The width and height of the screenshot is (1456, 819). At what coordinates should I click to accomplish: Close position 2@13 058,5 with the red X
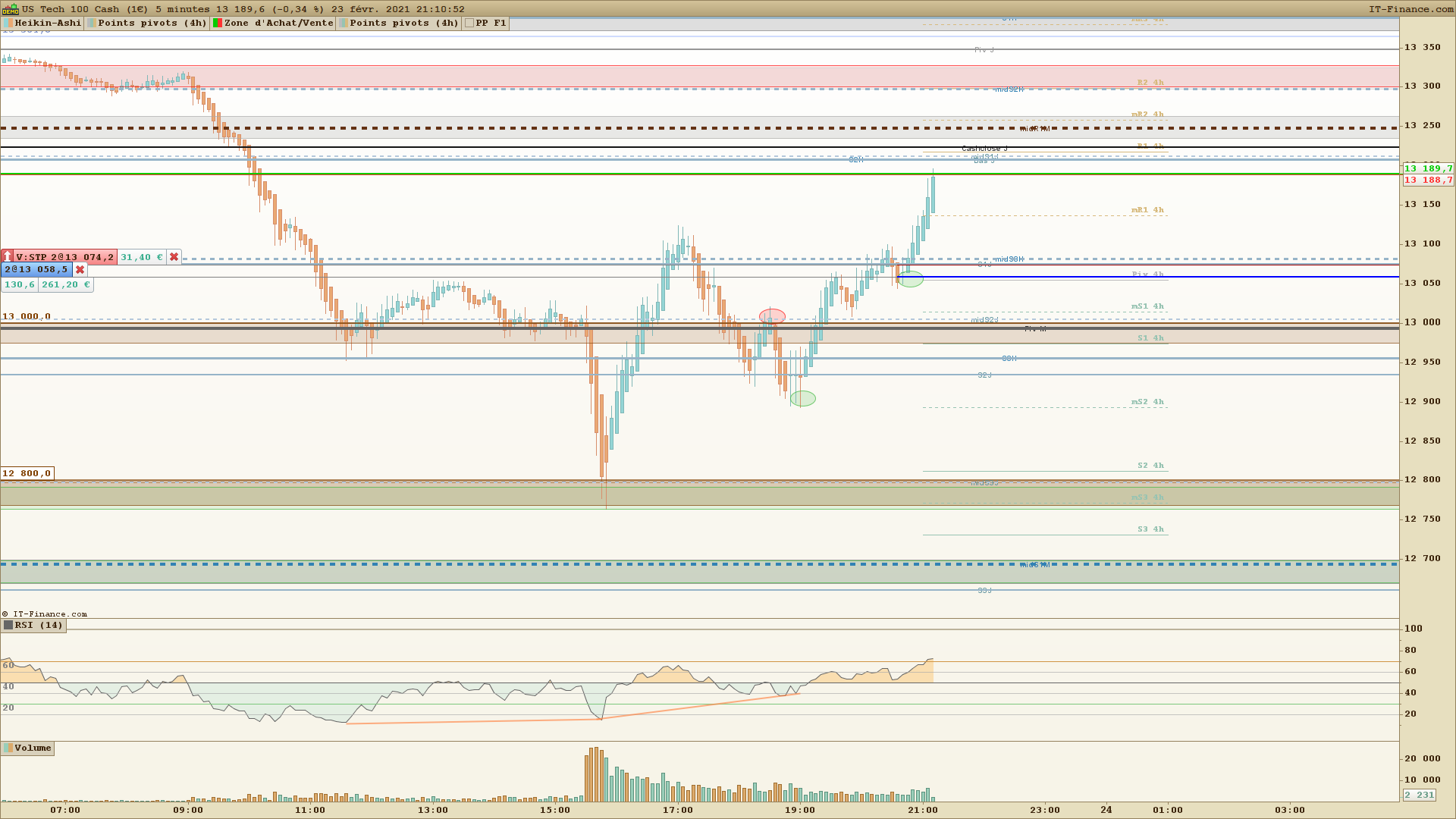[x=80, y=270]
